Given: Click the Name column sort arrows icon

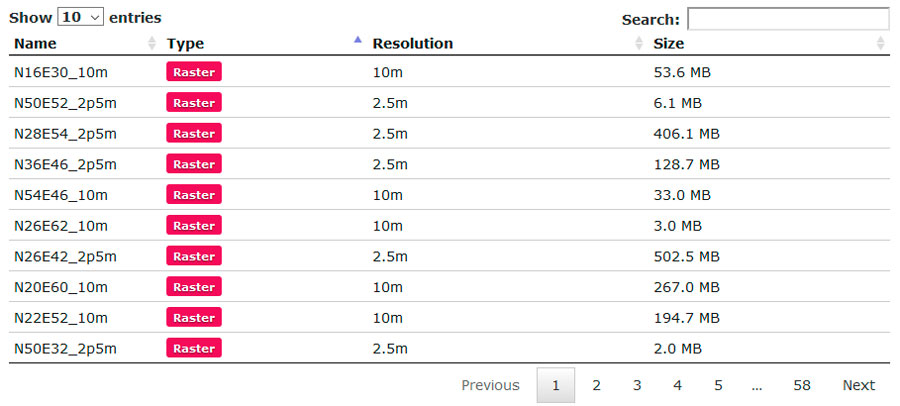Looking at the screenshot, I should (x=152, y=43).
